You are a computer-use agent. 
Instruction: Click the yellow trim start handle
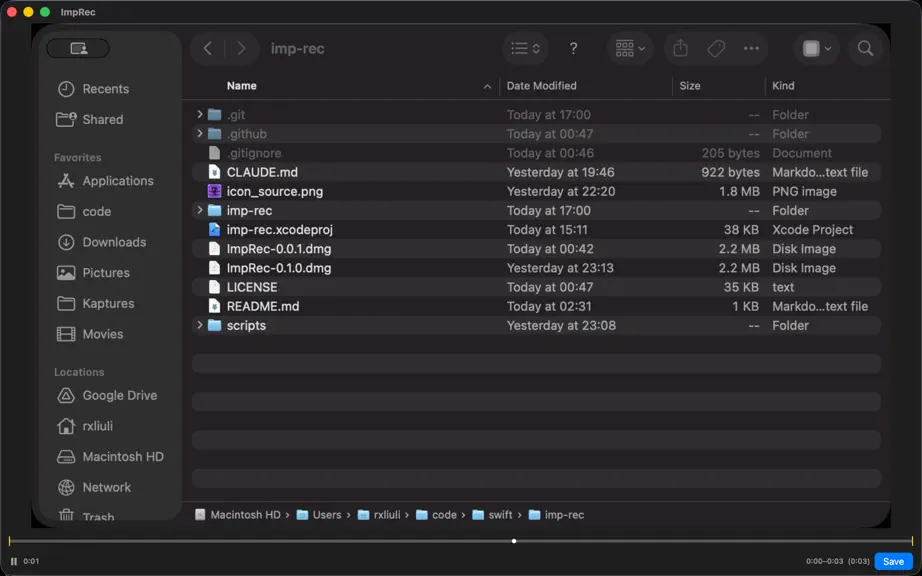pyautogui.click(x=9, y=541)
